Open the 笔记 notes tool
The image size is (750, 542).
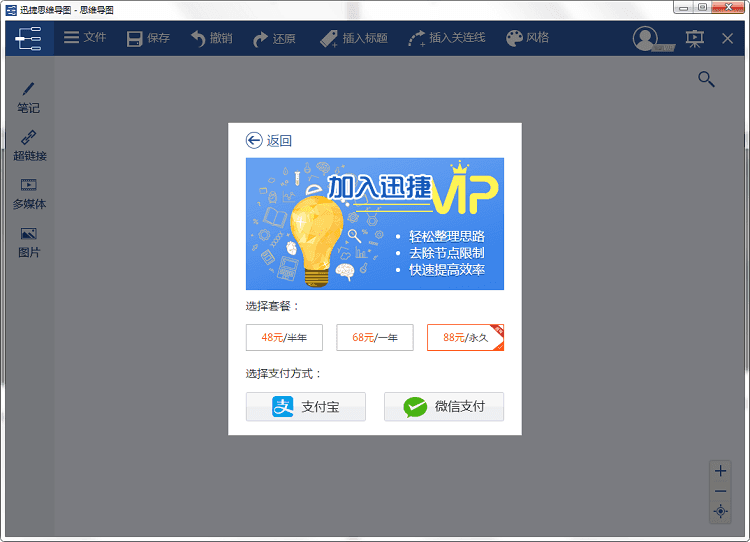[x=29, y=98]
